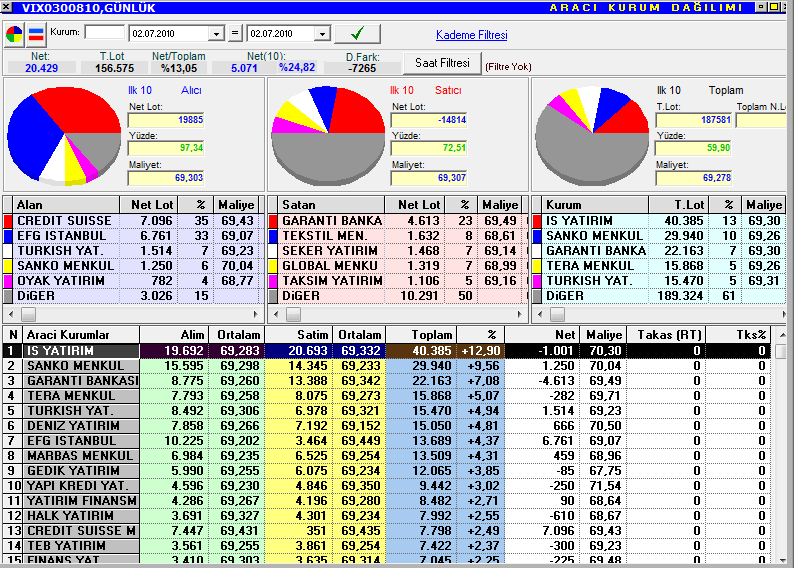Image resolution: width=794 pixels, height=568 pixels.
Task: Select the GARANTI BANKASI row
Action: coord(387,381)
